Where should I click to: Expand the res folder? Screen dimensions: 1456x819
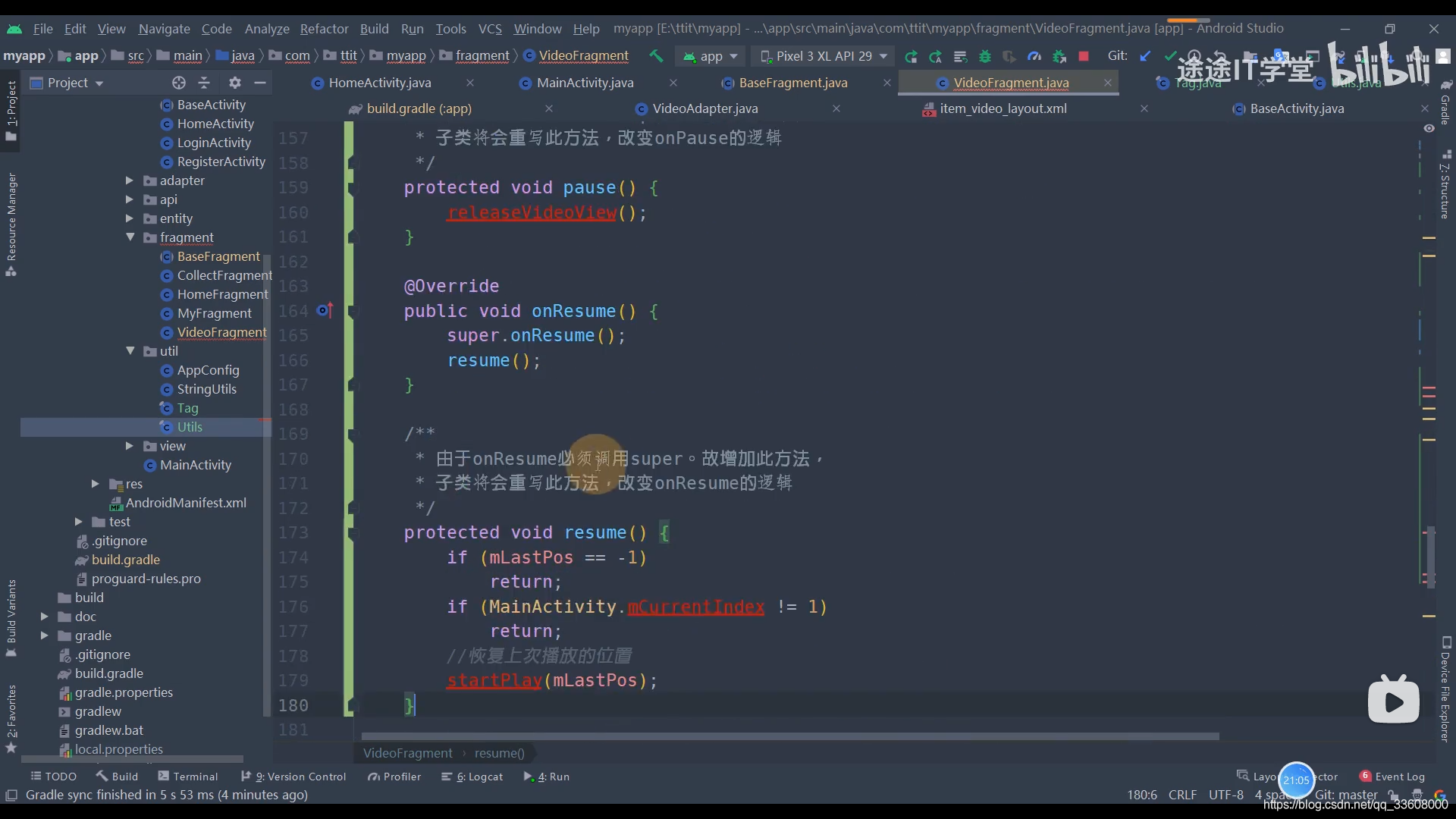[x=95, y=484]
